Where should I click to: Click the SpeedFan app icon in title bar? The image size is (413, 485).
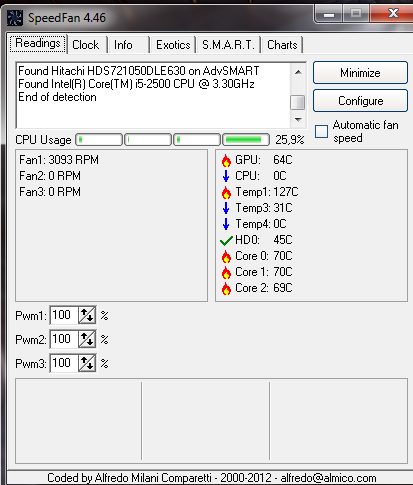[x=15, y=18]
